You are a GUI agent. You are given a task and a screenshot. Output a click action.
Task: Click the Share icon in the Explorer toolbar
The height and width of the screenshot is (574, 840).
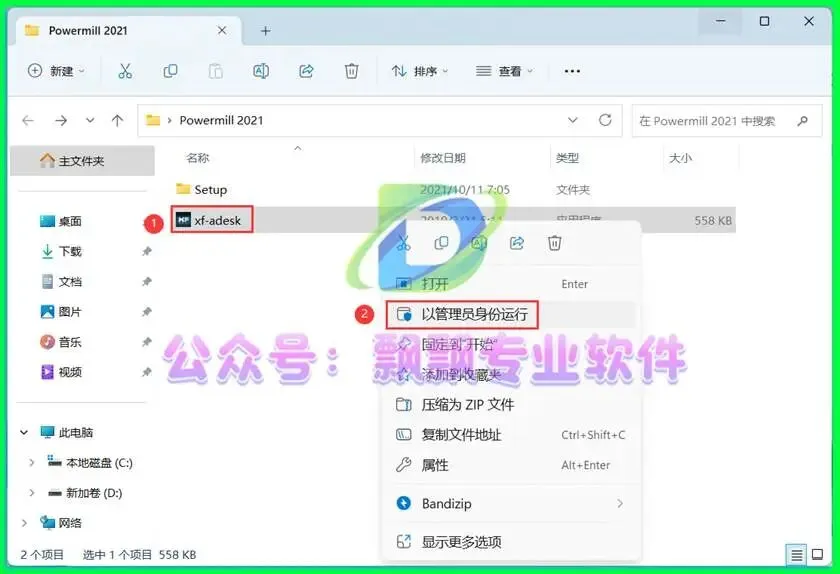coord(306,71)
